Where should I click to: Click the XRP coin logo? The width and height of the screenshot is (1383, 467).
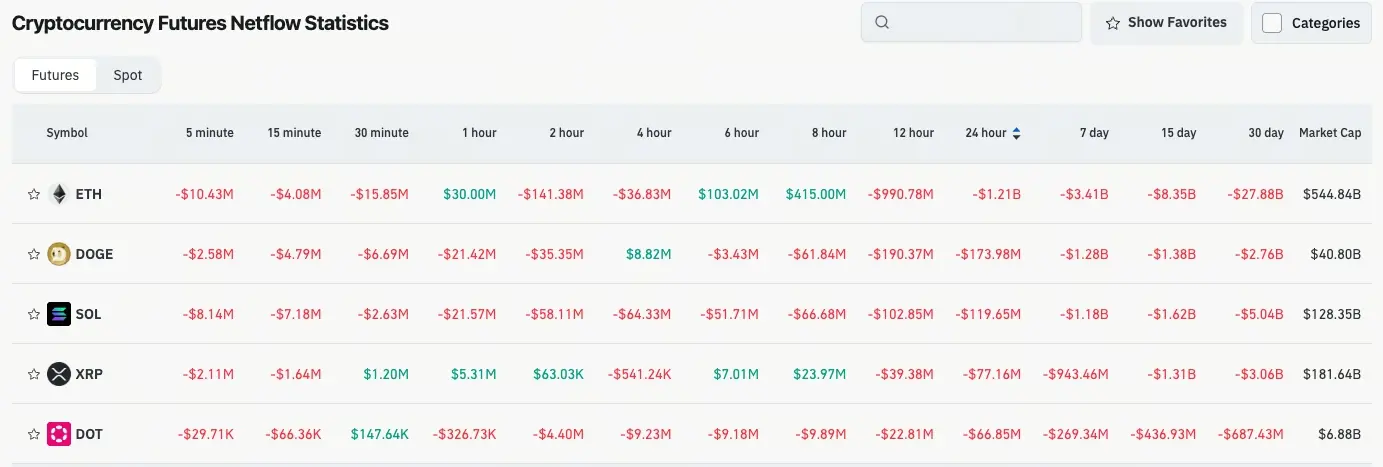[59, 374]
